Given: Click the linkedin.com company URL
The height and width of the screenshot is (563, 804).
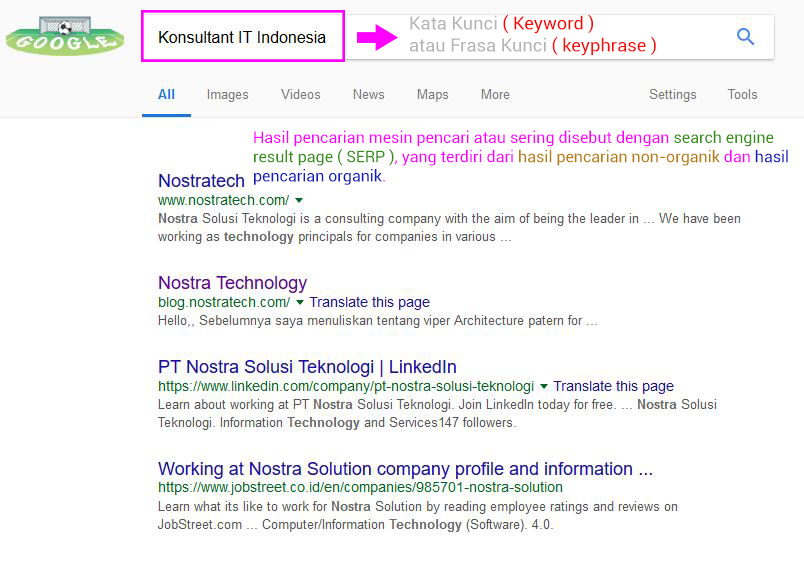Looking at the screenshot, I should (x=346, y=386).
